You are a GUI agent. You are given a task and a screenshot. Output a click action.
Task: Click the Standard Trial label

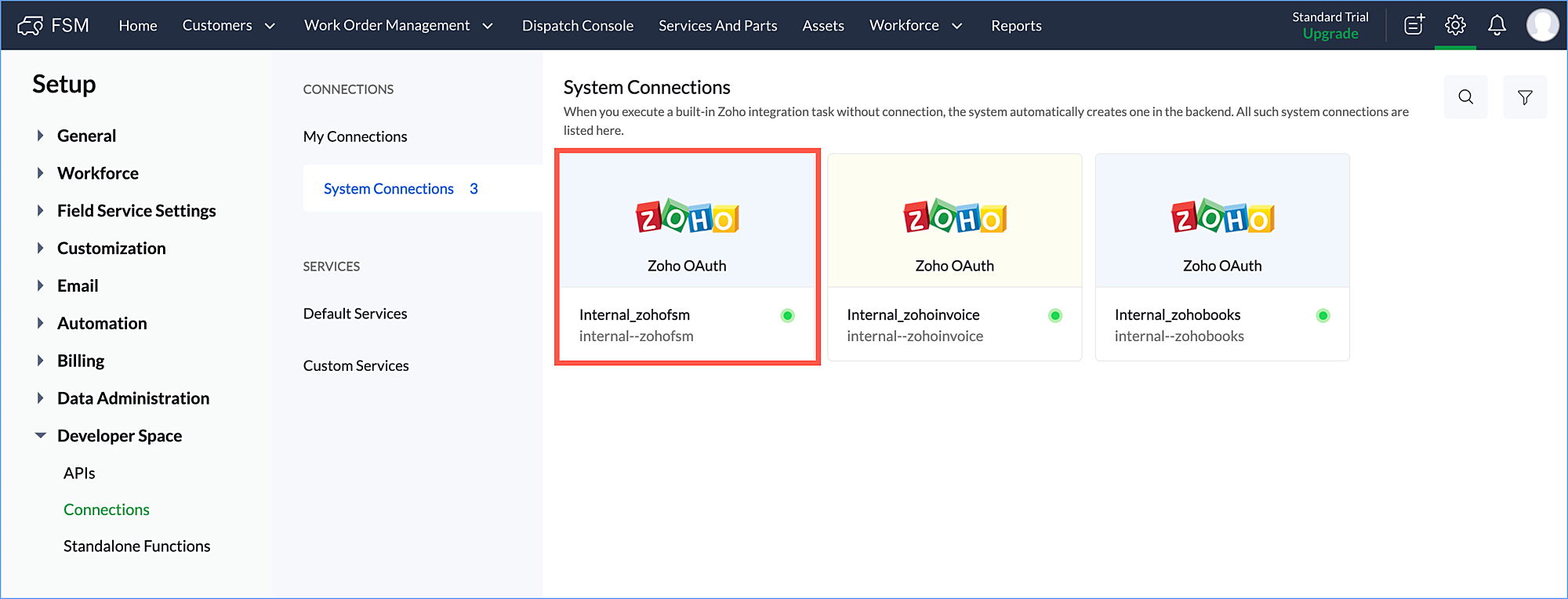1330,16
